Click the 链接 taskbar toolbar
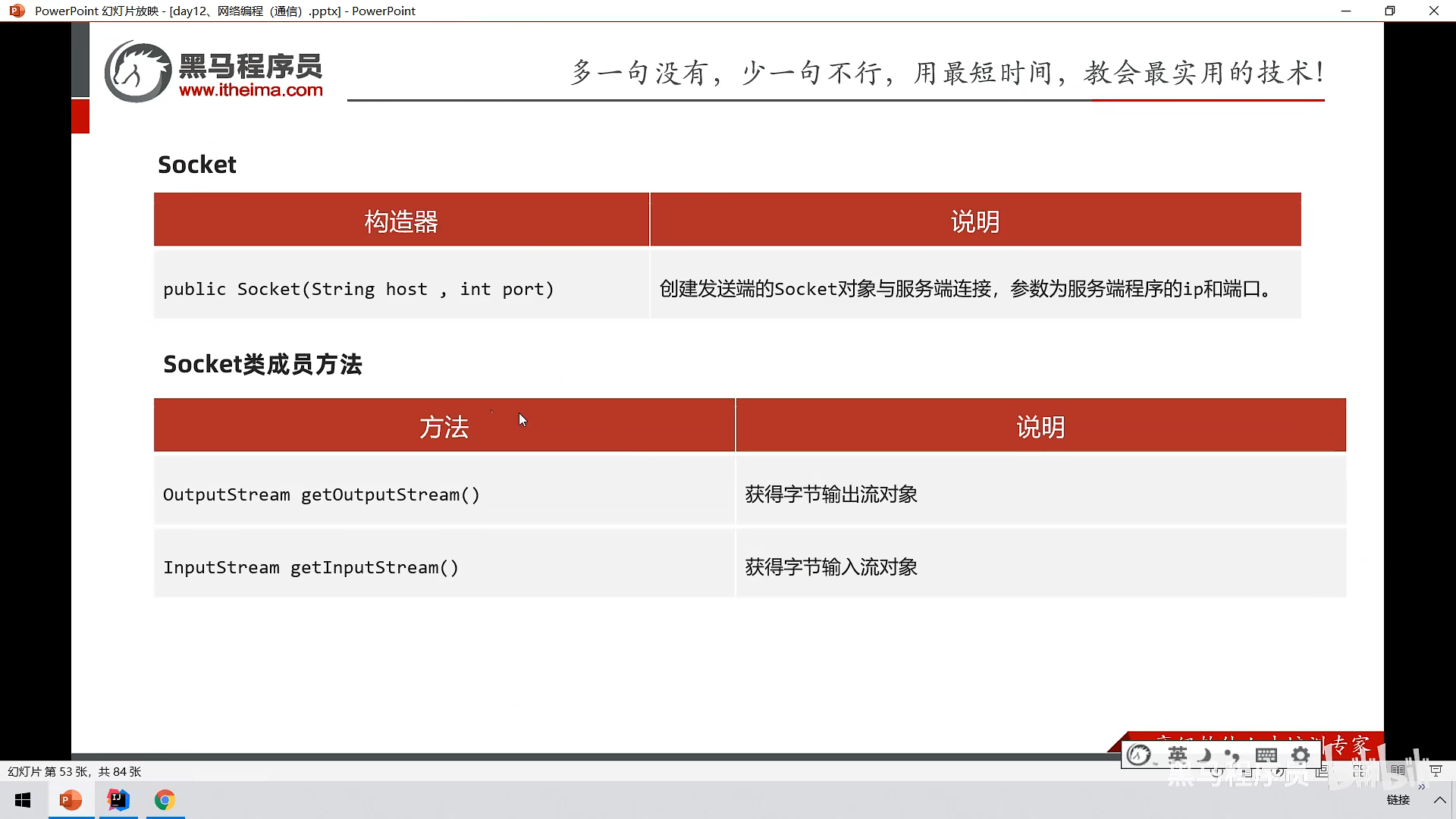Viewport: 1456px width, 819px height. [1398, 800]
